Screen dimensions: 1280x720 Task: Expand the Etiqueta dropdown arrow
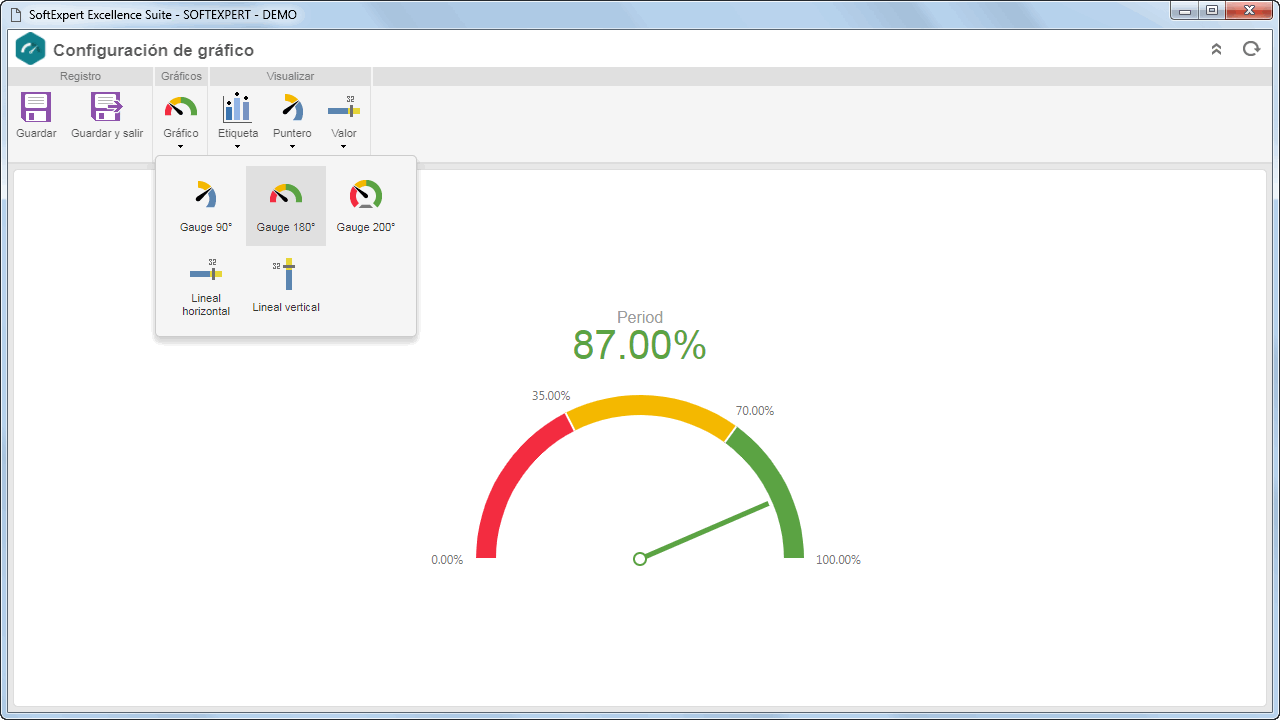tap(238, 147)
